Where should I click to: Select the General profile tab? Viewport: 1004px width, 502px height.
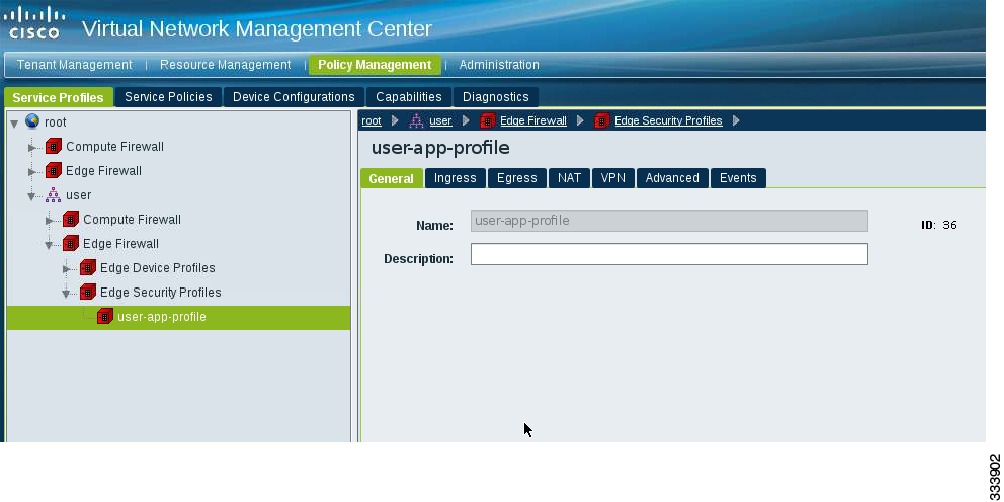(391, 178)
